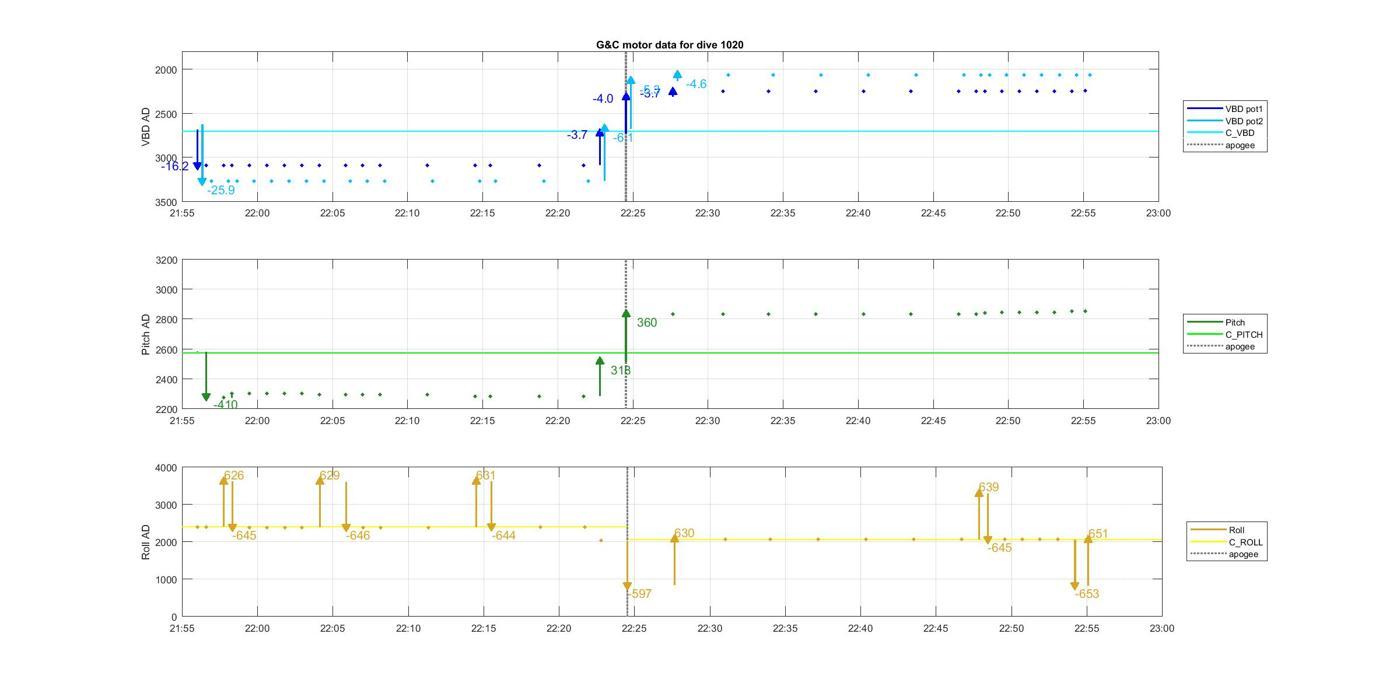Image resolution: width=1400 pixels, height=693 pixels.
Task: Click the '21:55' tick under the VBD plot
Action: click(x=182, y=213)
